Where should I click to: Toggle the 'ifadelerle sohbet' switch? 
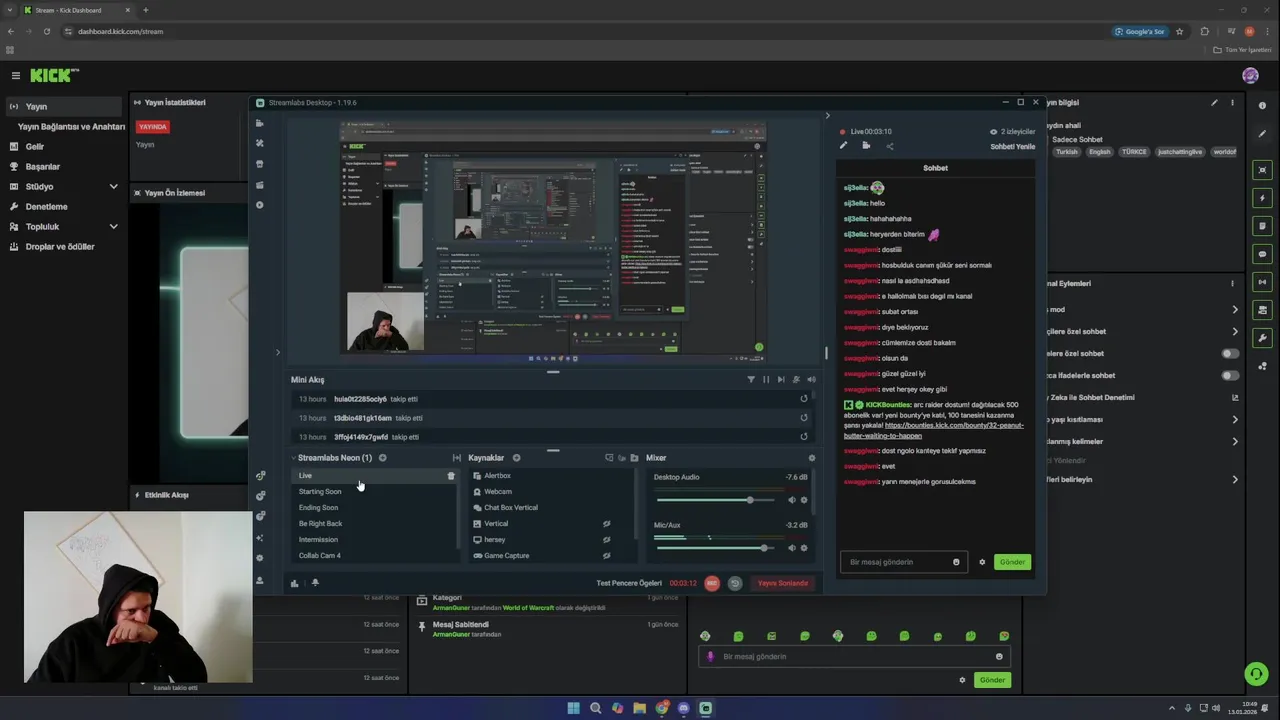1230,375
